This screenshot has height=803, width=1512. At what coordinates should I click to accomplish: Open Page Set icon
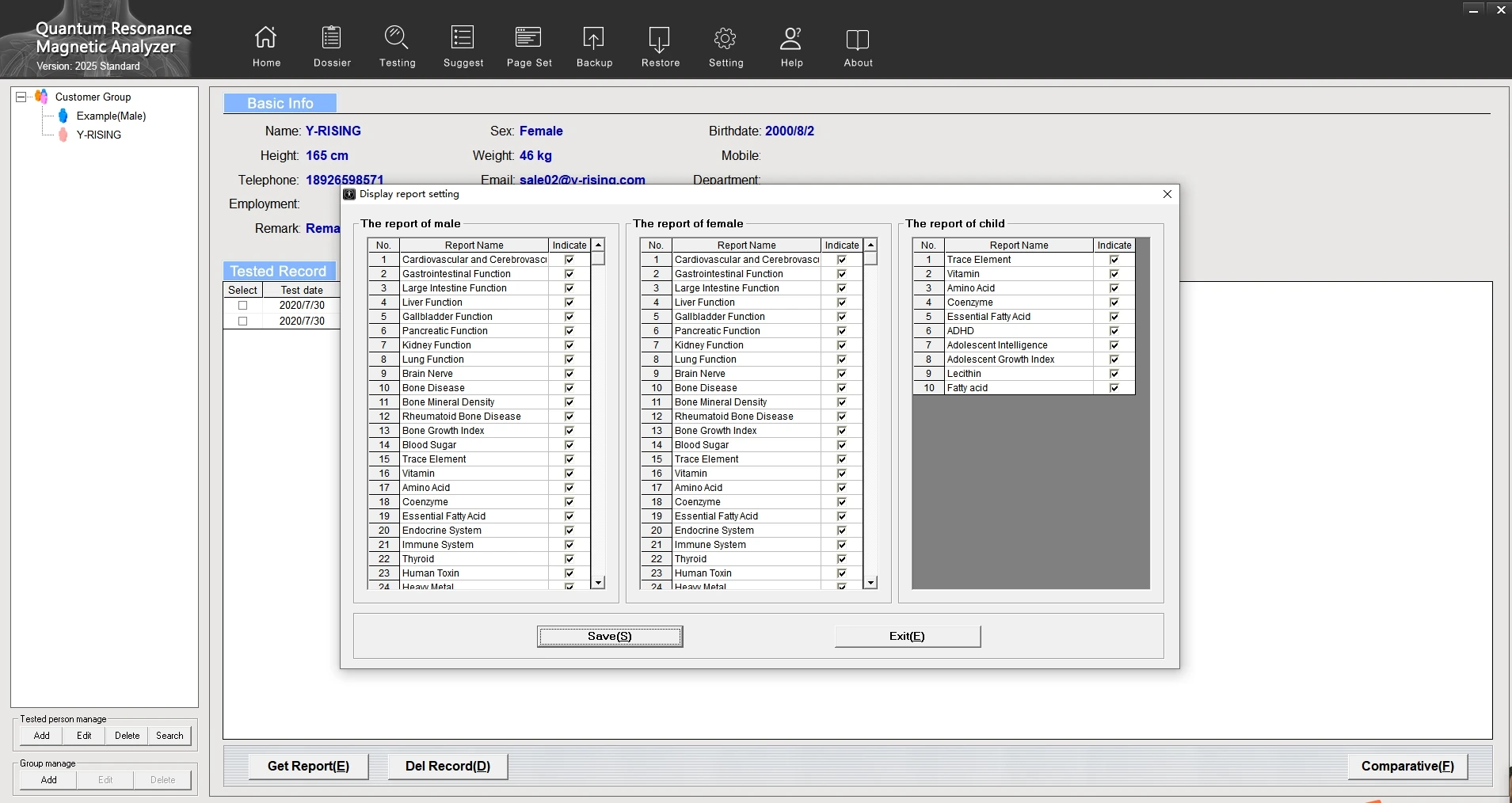tap(528, 38)
